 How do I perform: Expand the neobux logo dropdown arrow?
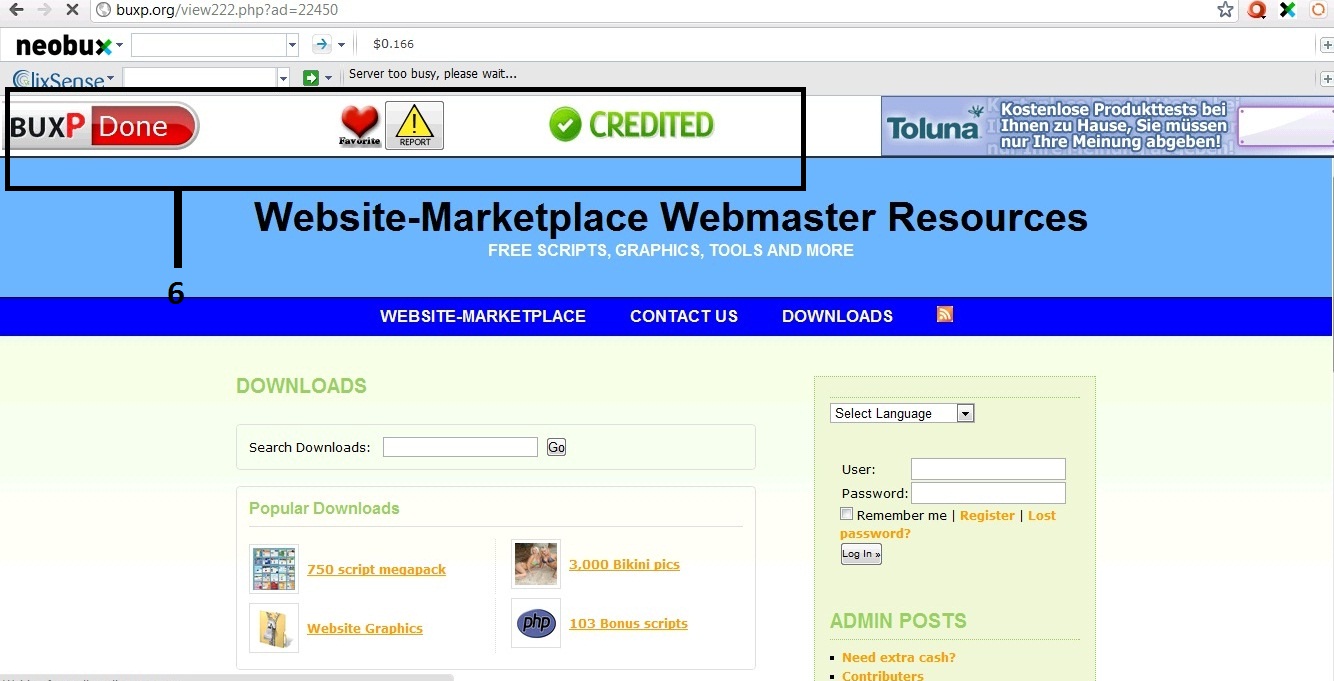click(120, 45)
